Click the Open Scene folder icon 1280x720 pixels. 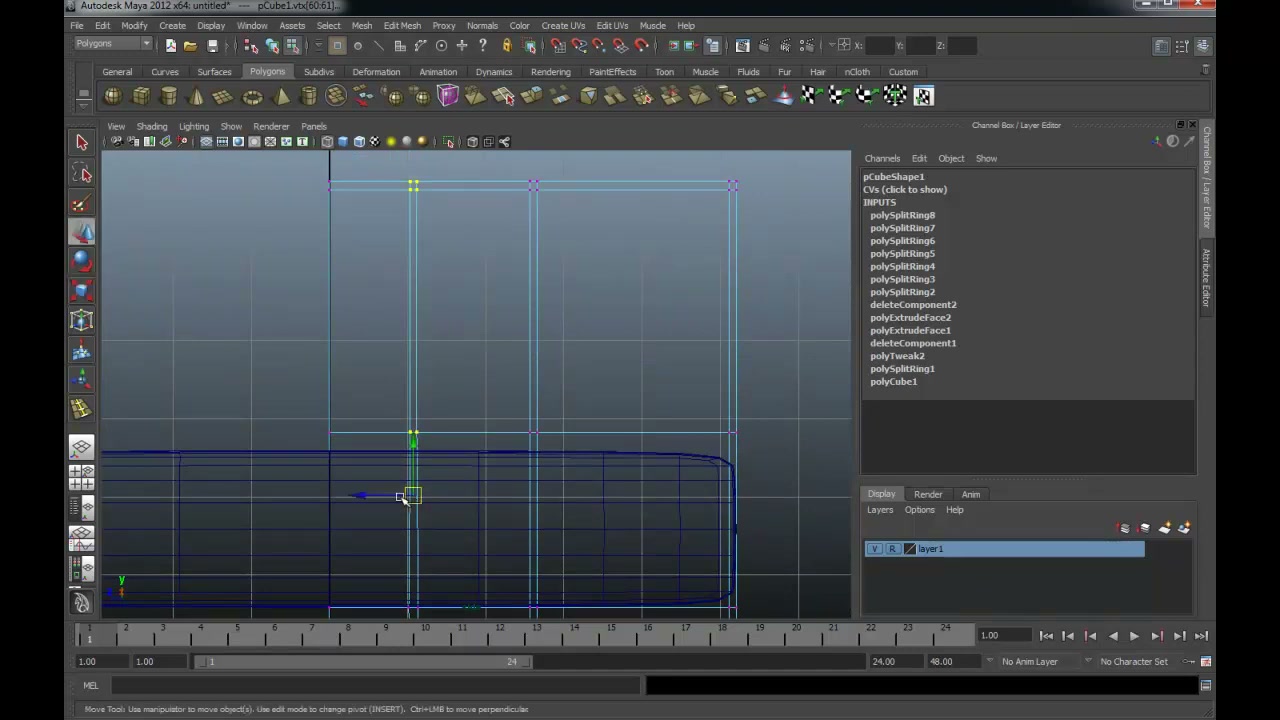point(190,46)
